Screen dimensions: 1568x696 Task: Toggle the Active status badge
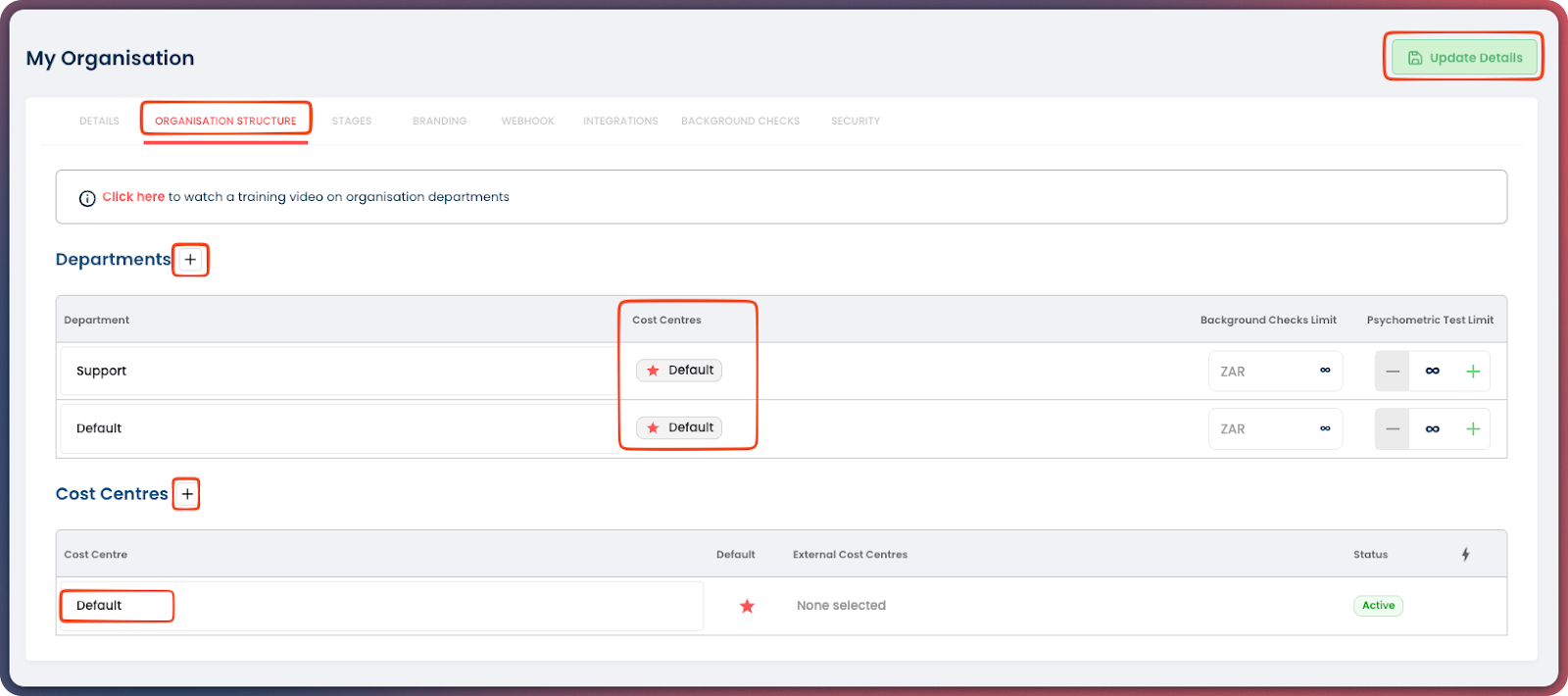[1378, 606]
